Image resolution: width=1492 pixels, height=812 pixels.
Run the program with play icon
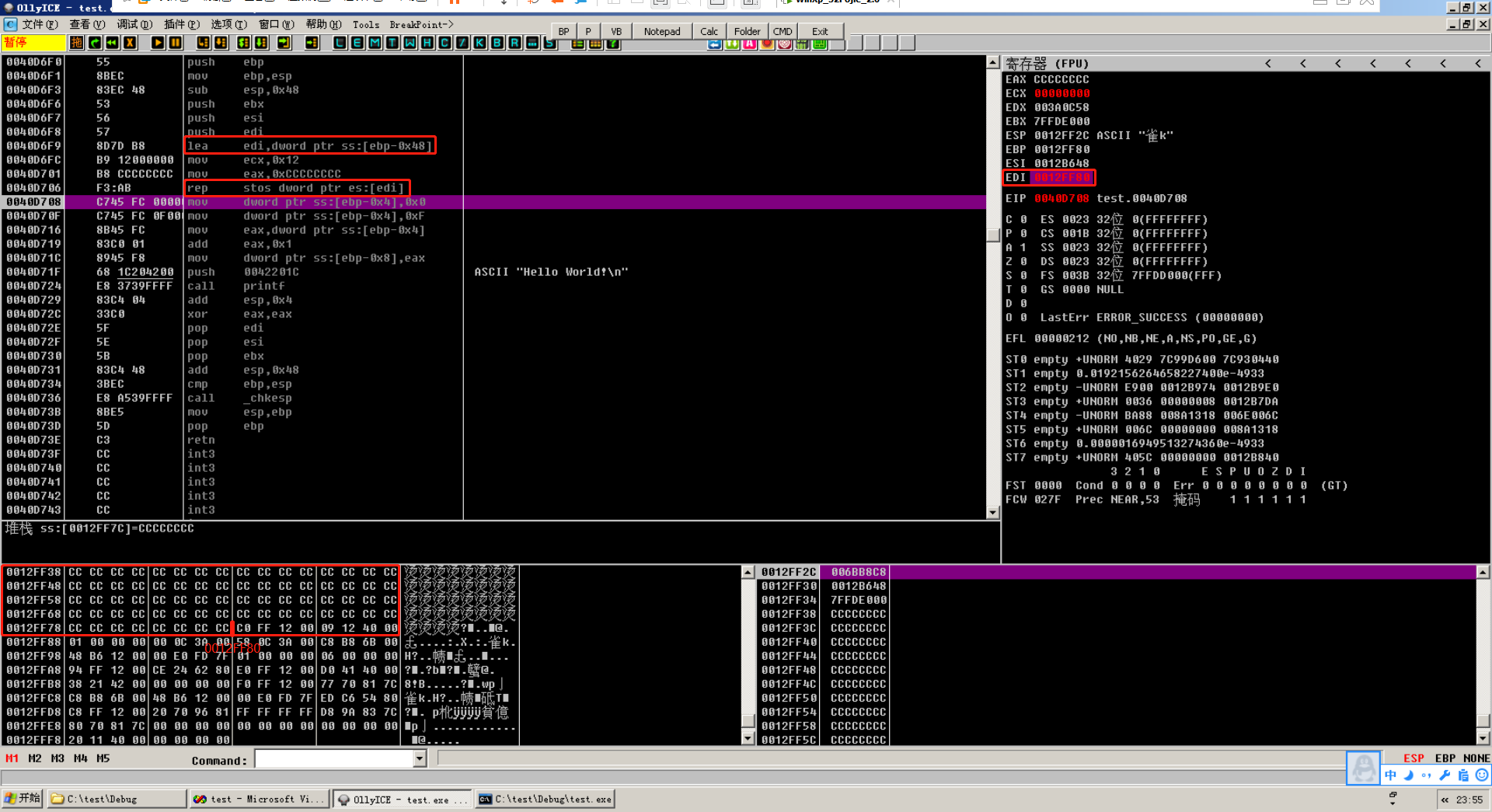[x=158, y=43]
